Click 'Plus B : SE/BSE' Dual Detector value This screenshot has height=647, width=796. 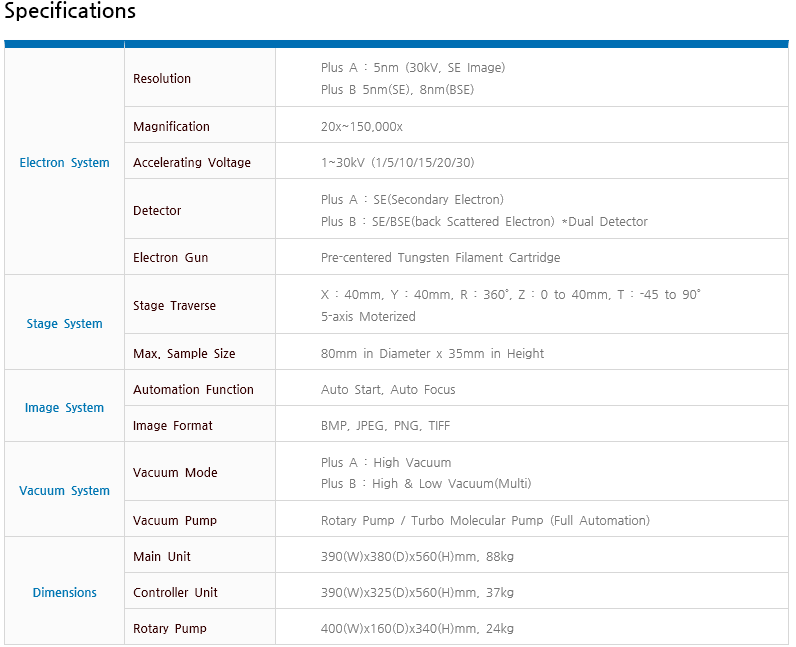pyautogui.click(x=484, y=221)
